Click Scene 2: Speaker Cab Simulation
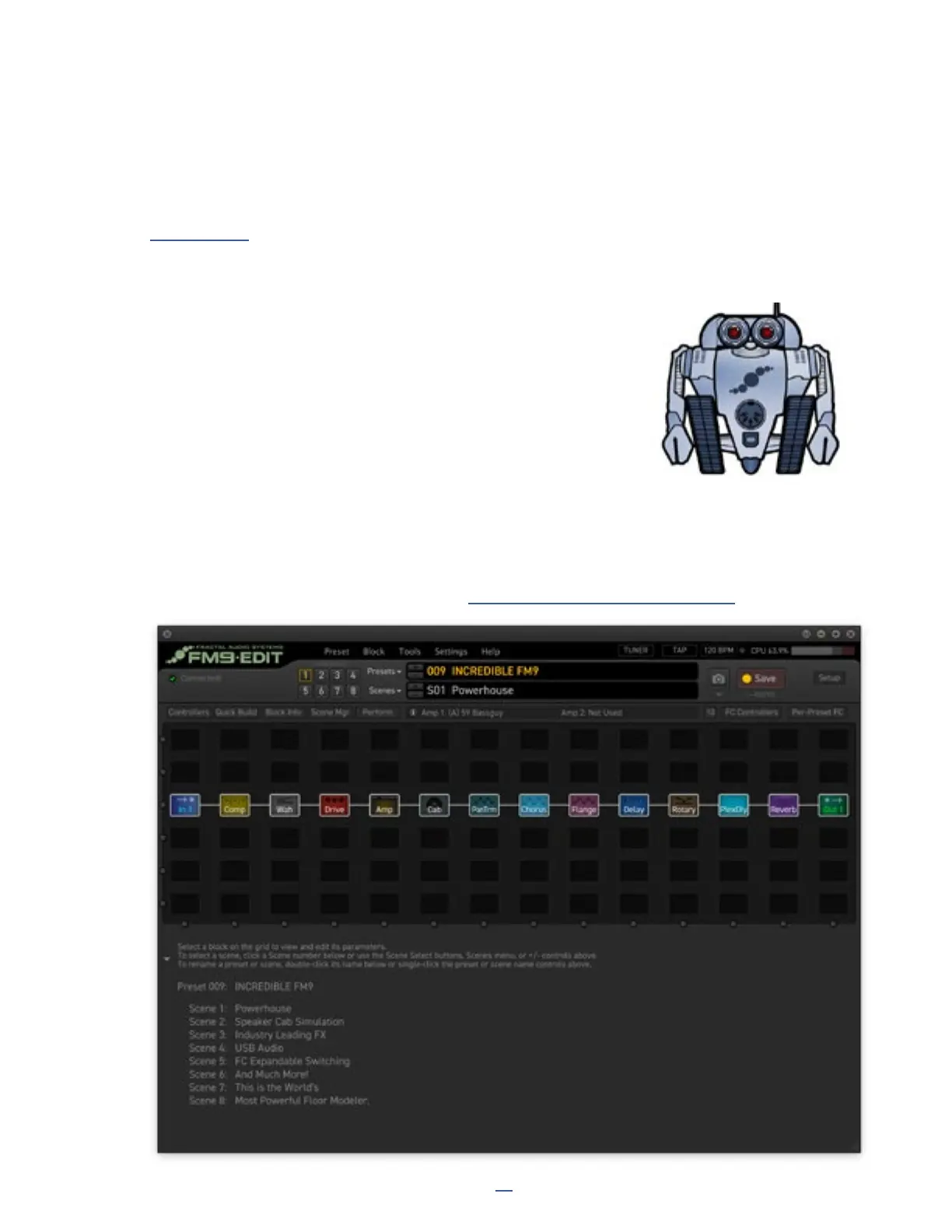The image size is (952, 1232). point(266,1022)
